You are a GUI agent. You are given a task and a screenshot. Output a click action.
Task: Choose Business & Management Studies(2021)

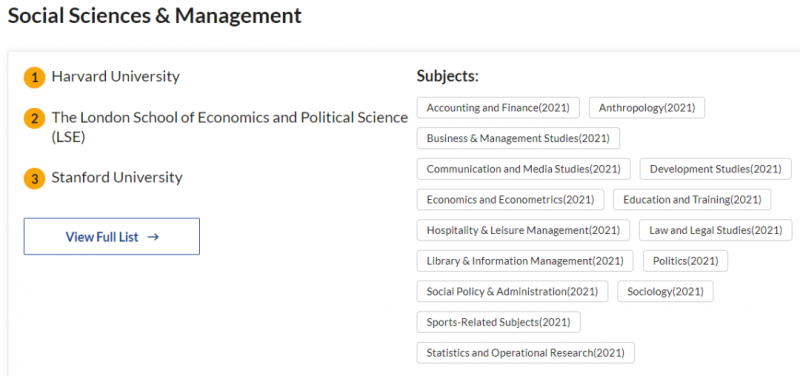(518, 138)
